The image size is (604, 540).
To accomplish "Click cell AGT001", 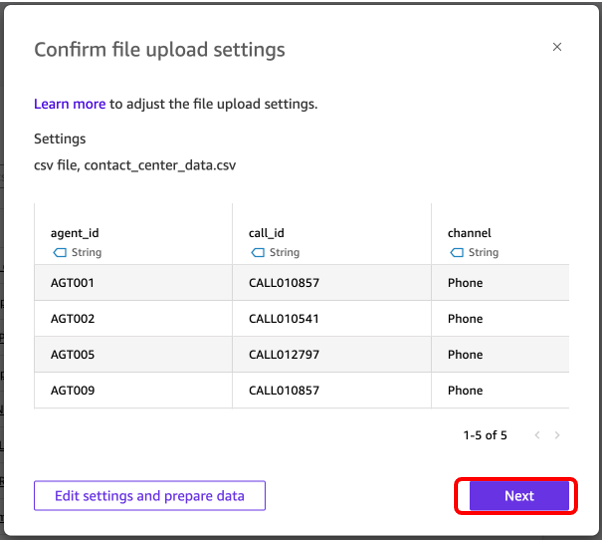I will point(133,283).
